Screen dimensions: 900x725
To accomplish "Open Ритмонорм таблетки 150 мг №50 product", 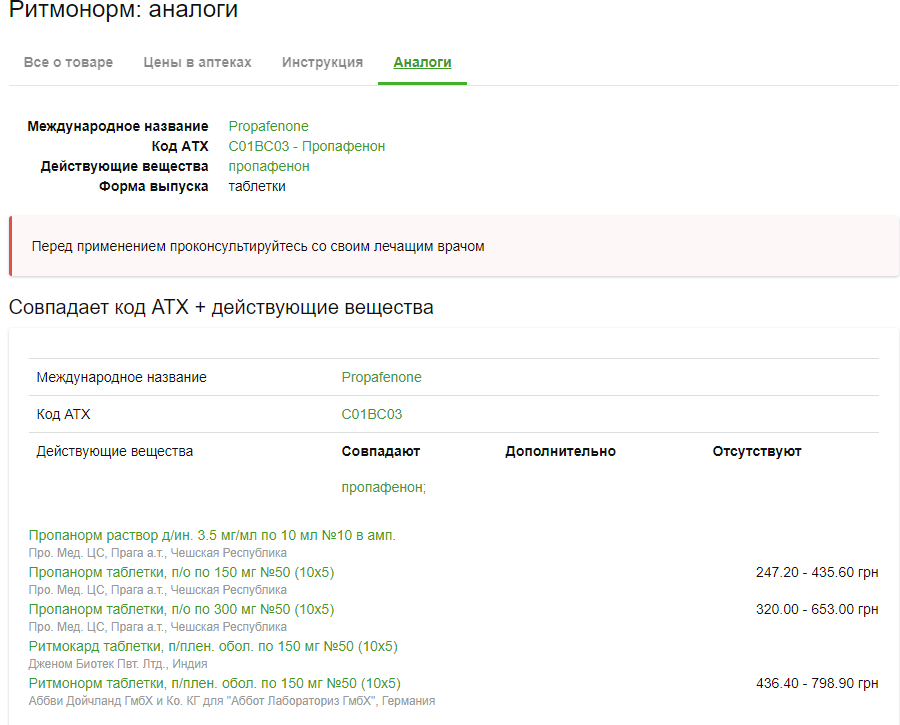I will (x=215, y=683).
